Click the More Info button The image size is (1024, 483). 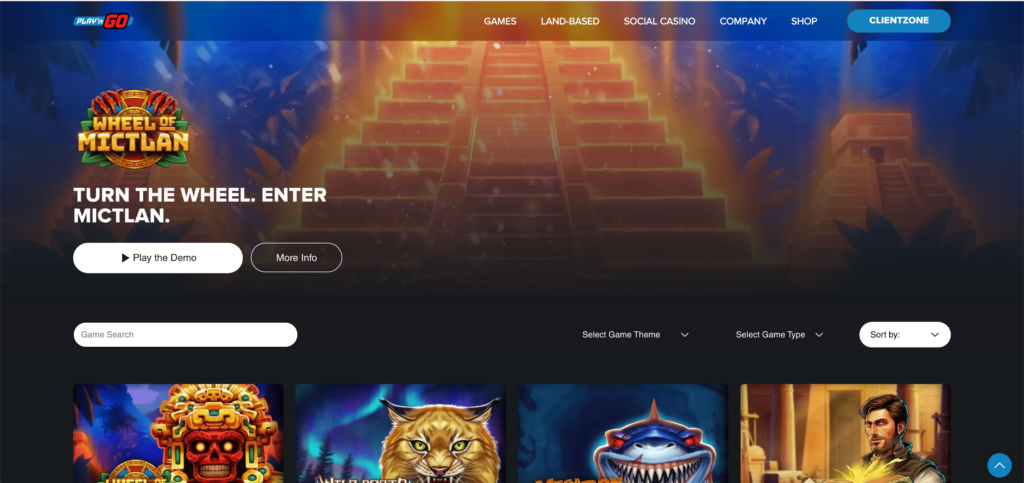[x=296, y=258]
